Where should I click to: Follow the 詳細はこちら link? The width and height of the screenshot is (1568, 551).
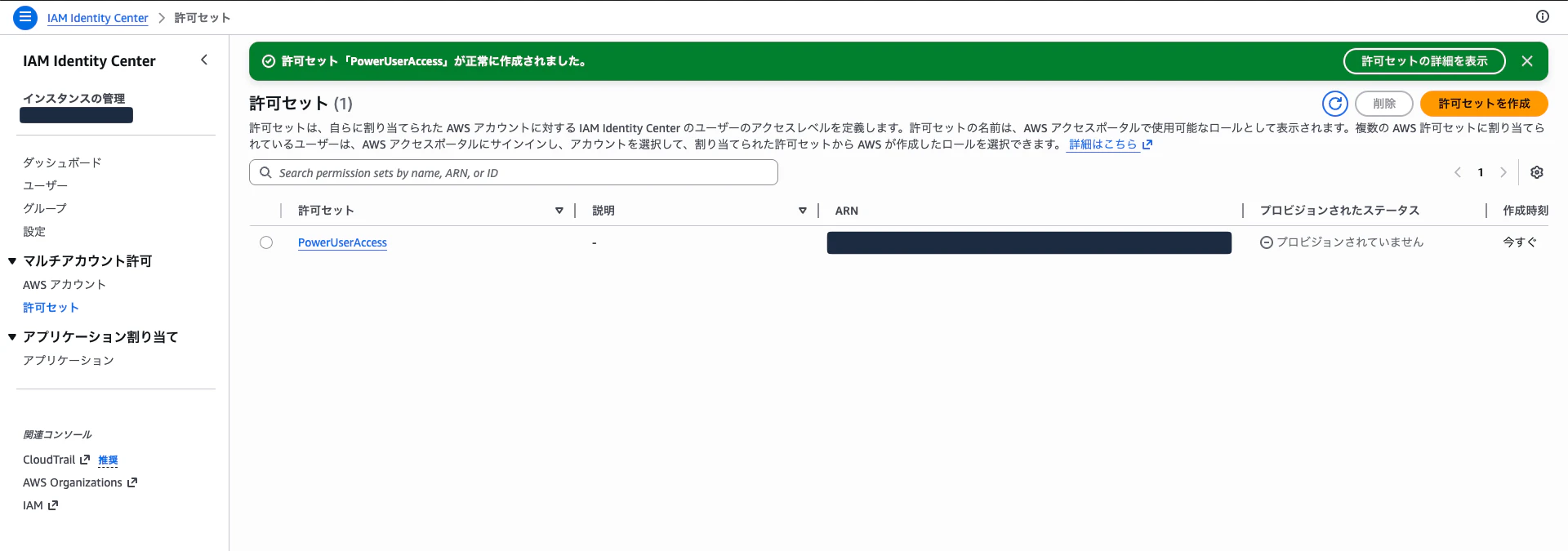click(x=1102, y=144)
